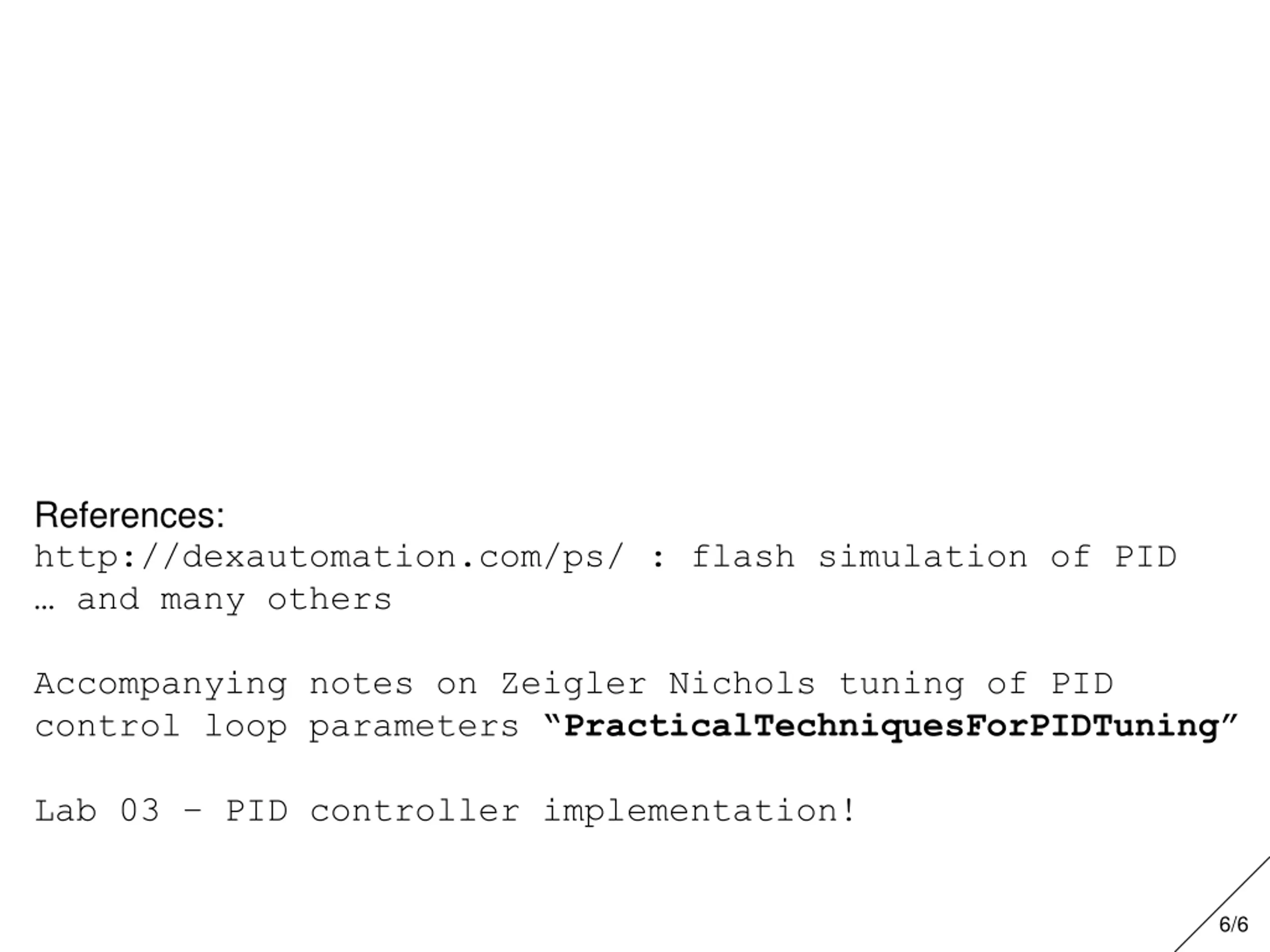Select the bold PracticalTechniquesForPIDTuning title

coord(891,726)
